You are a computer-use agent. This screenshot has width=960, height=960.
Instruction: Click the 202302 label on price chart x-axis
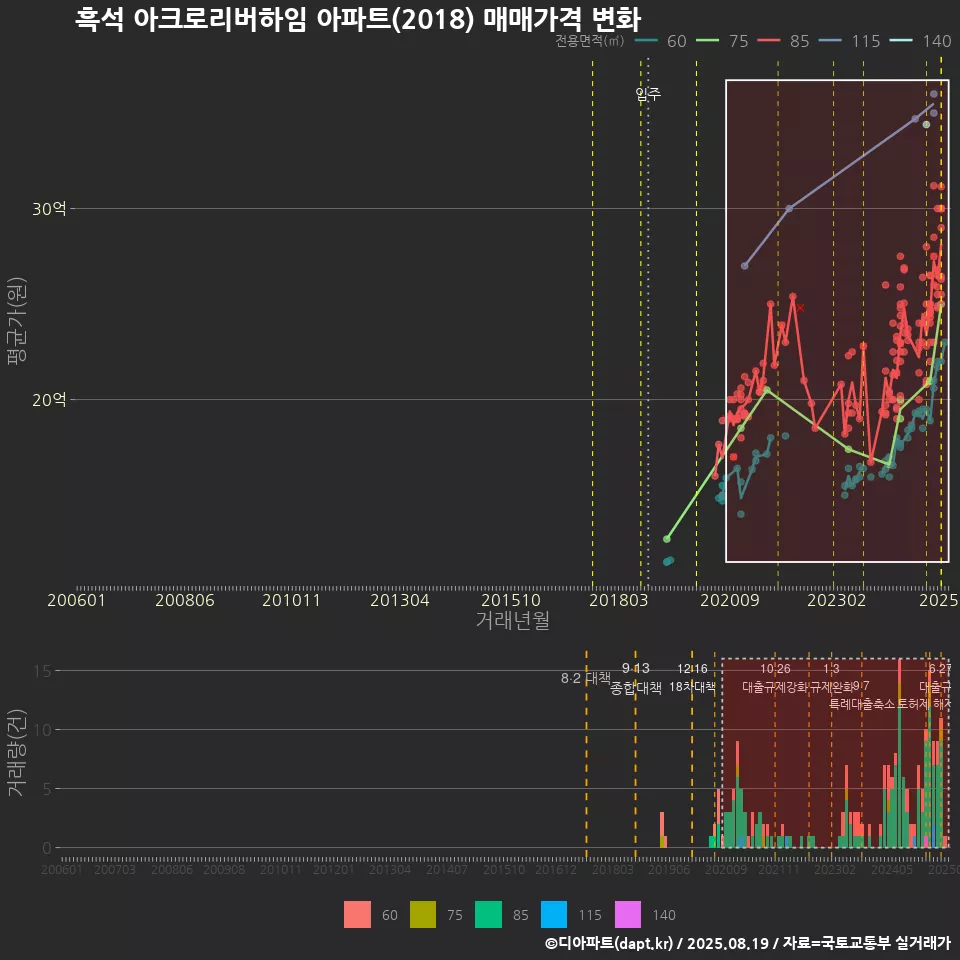click(837, 600)
